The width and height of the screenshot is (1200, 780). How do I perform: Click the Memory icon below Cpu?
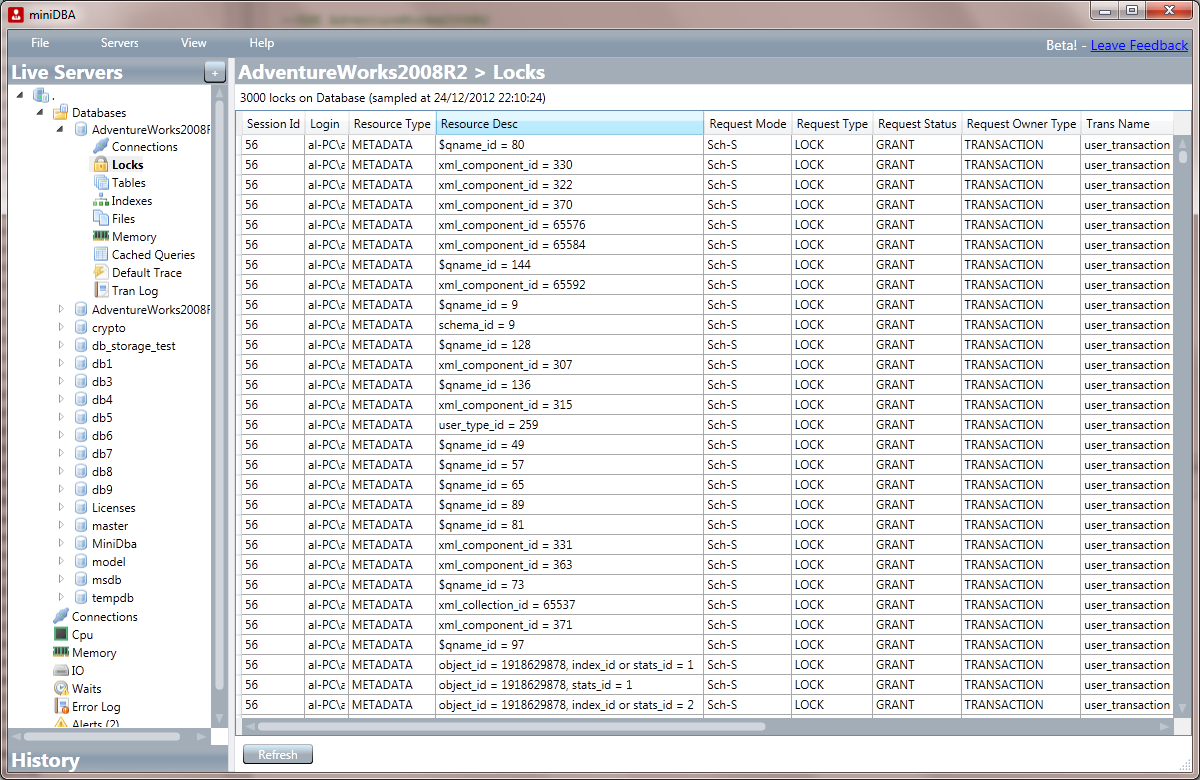point(61,652)
